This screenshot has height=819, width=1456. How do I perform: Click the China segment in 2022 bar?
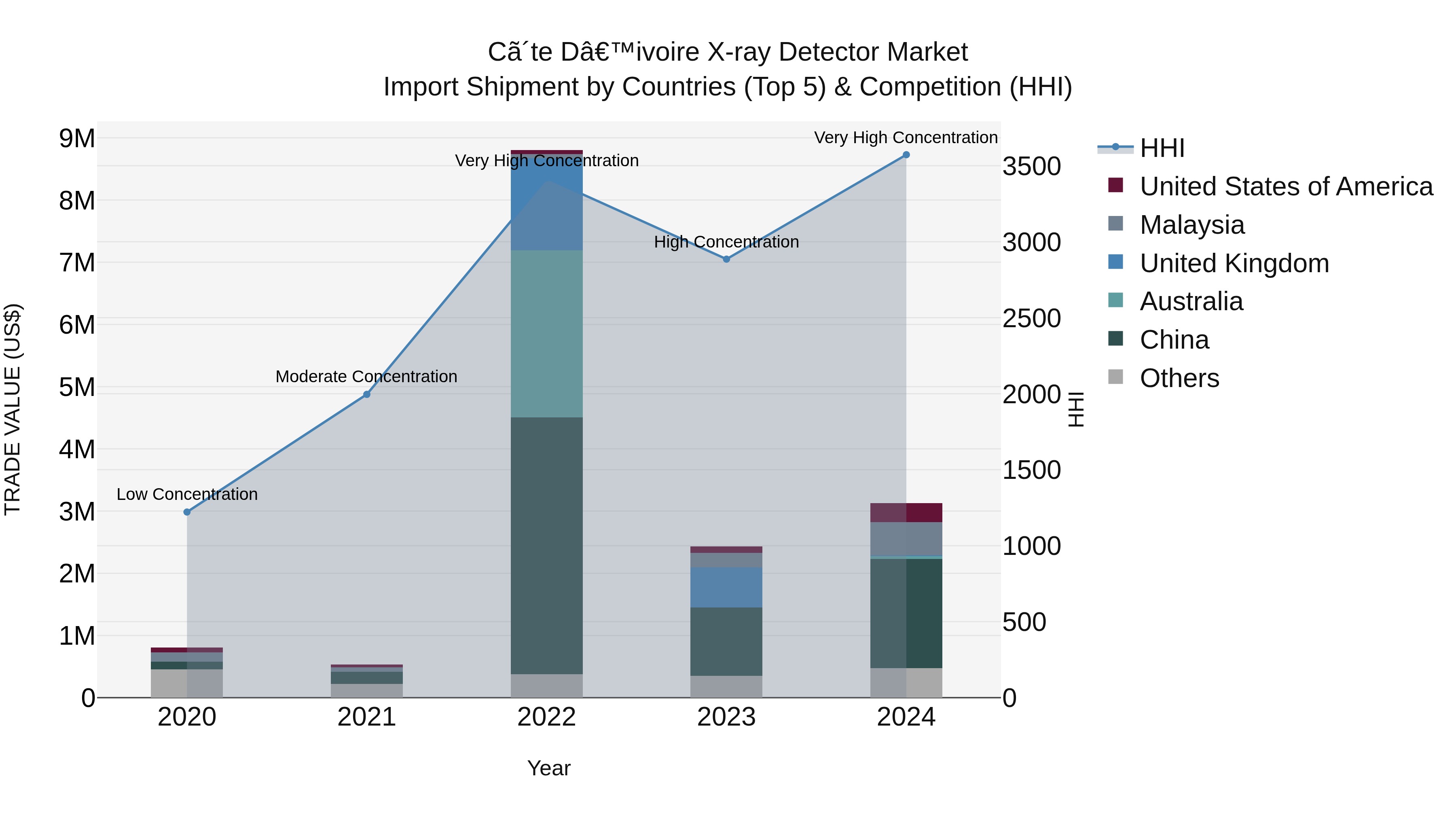point(546,546)
